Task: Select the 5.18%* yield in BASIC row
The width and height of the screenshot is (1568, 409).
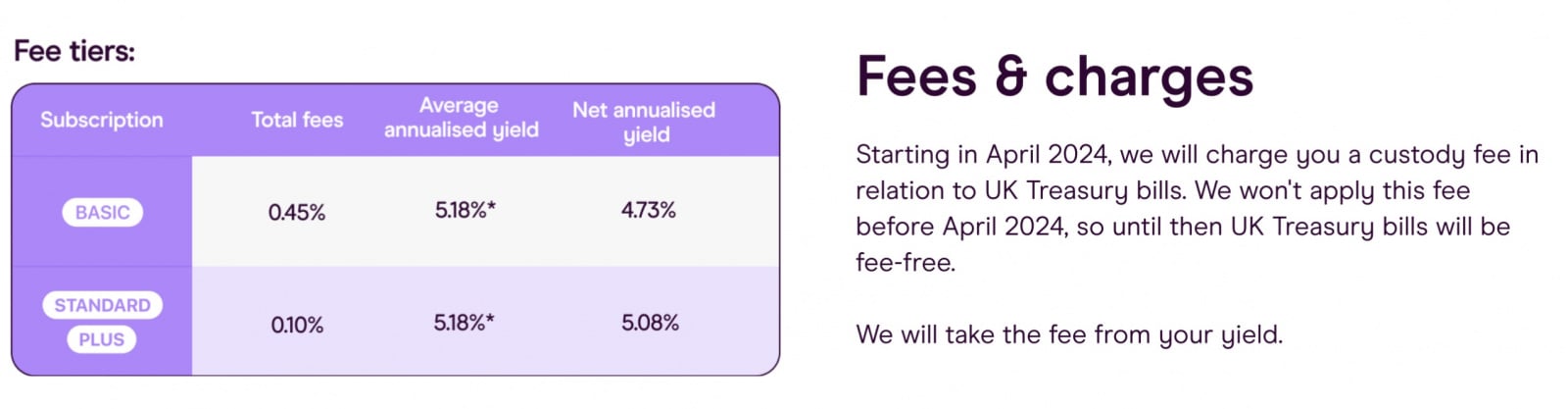Action: tap(465, 210)
